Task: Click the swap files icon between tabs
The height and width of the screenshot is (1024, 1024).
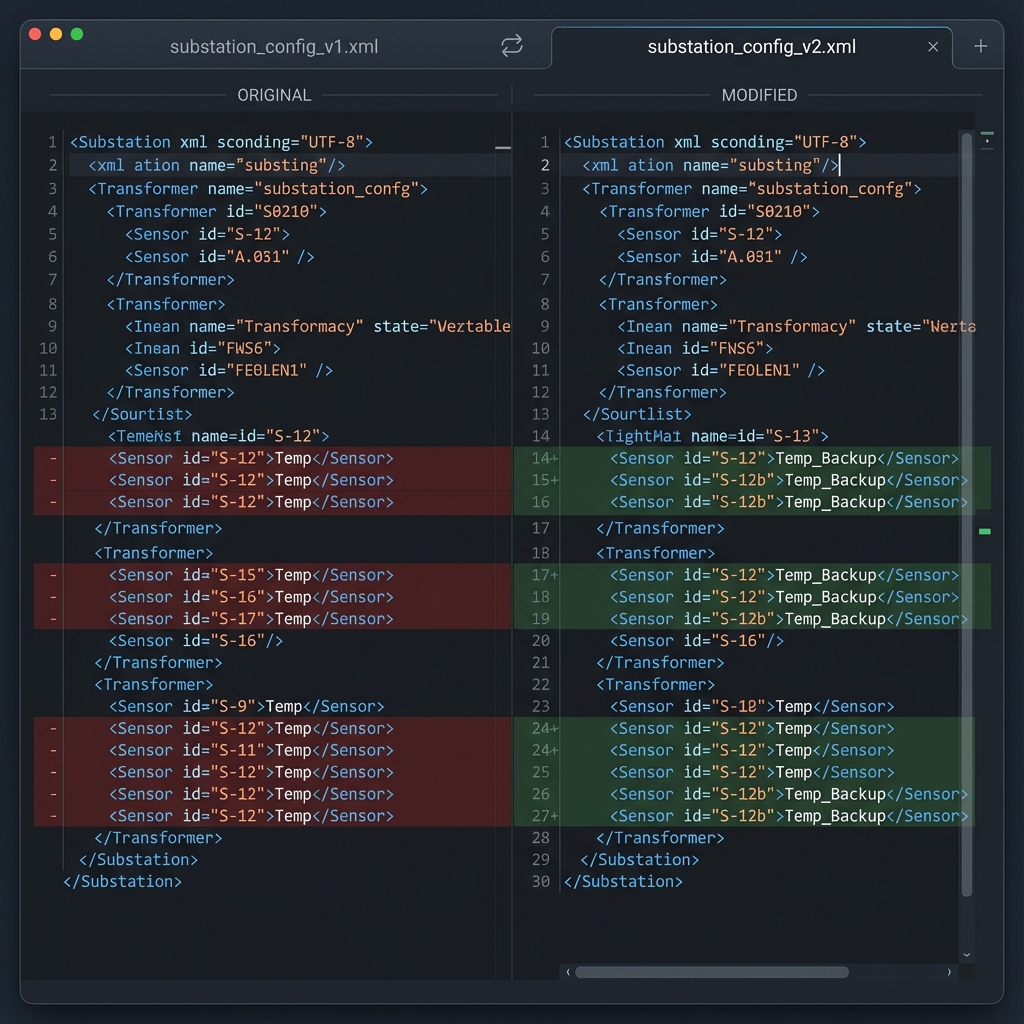Action: tap(512, 46)
